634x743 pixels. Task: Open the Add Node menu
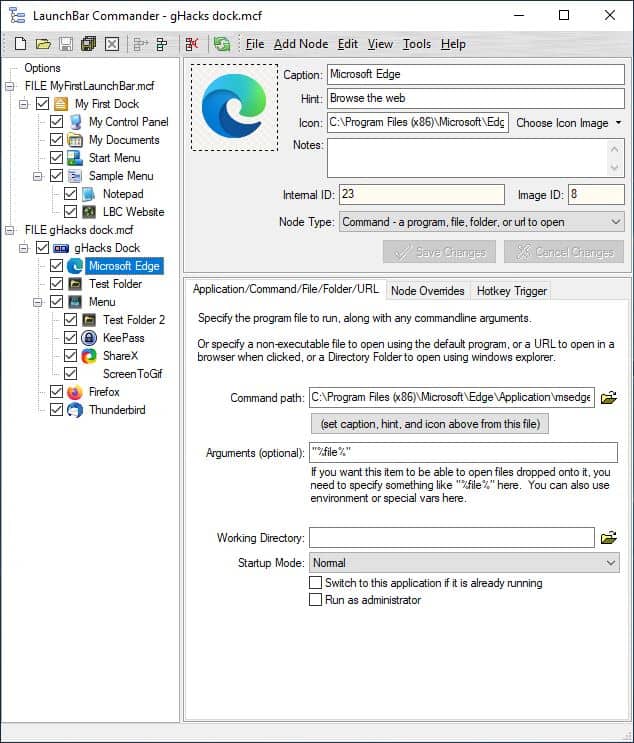pos(301,44)
